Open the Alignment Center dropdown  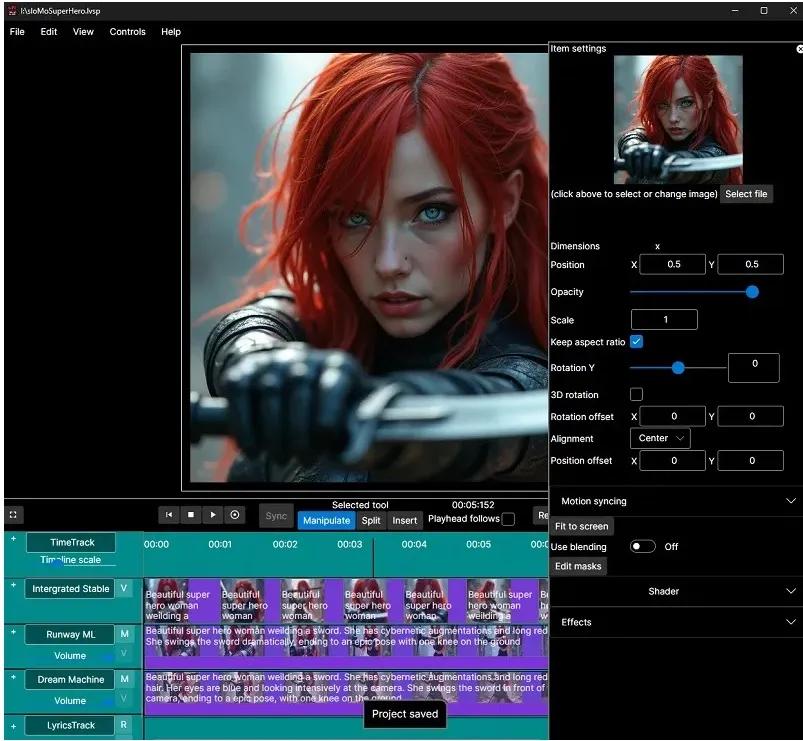coord(660,439)
